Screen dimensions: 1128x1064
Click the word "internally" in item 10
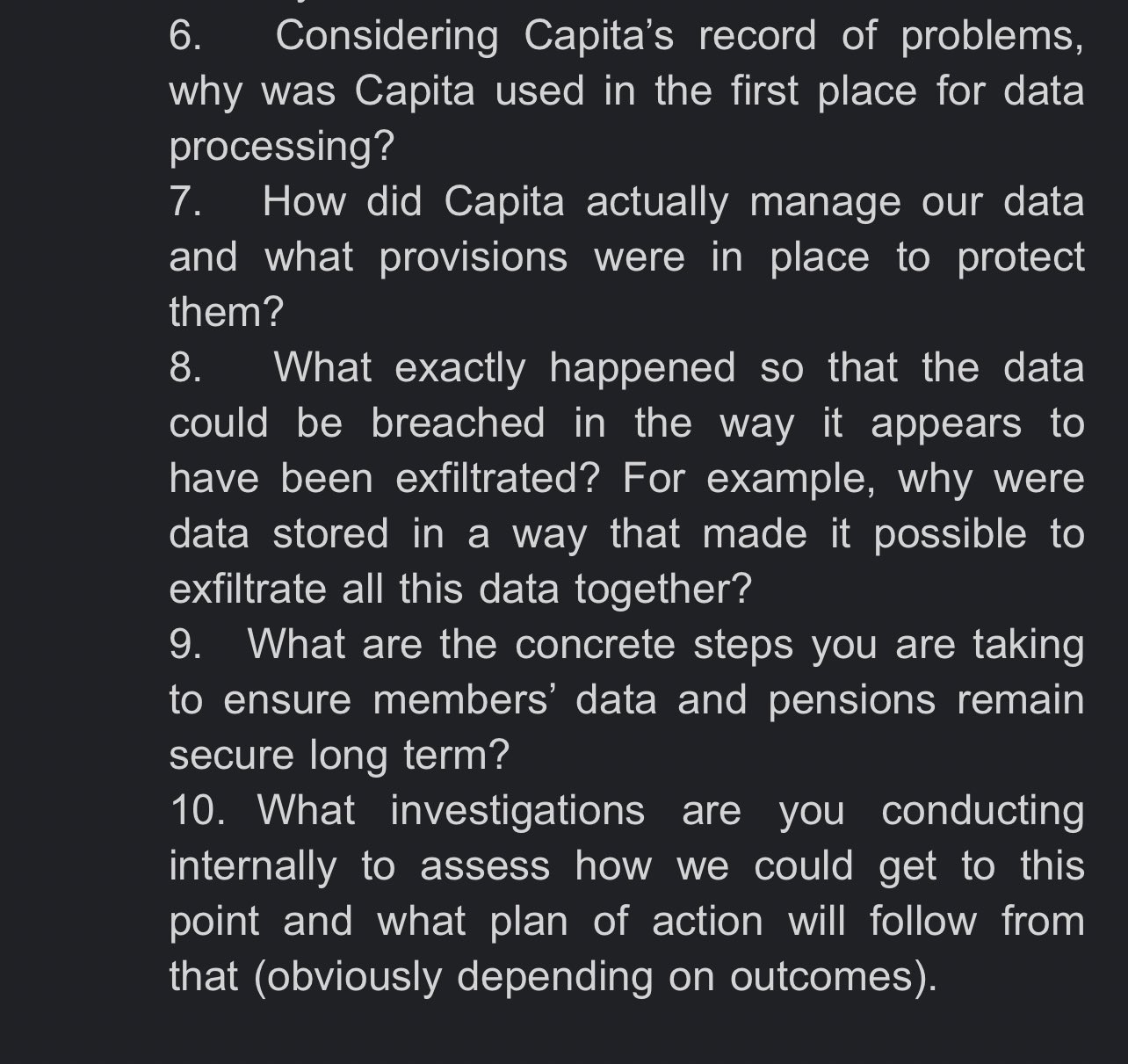(x=253, y=865)
